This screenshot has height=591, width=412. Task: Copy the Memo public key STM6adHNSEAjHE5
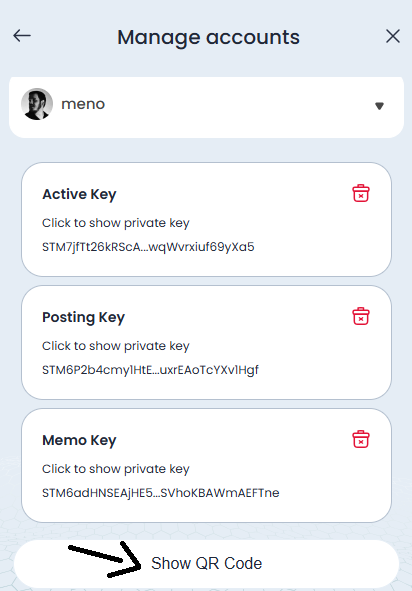tap(161, 493)
